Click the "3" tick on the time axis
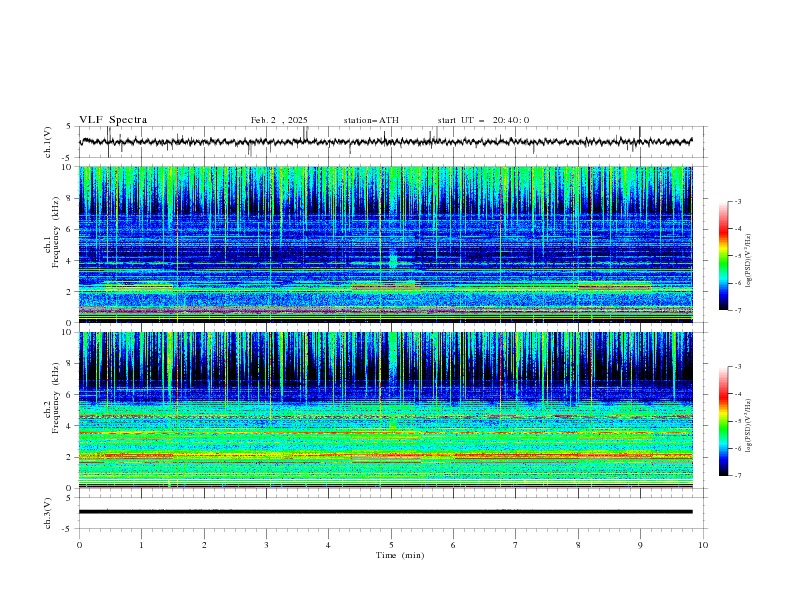 266,545
